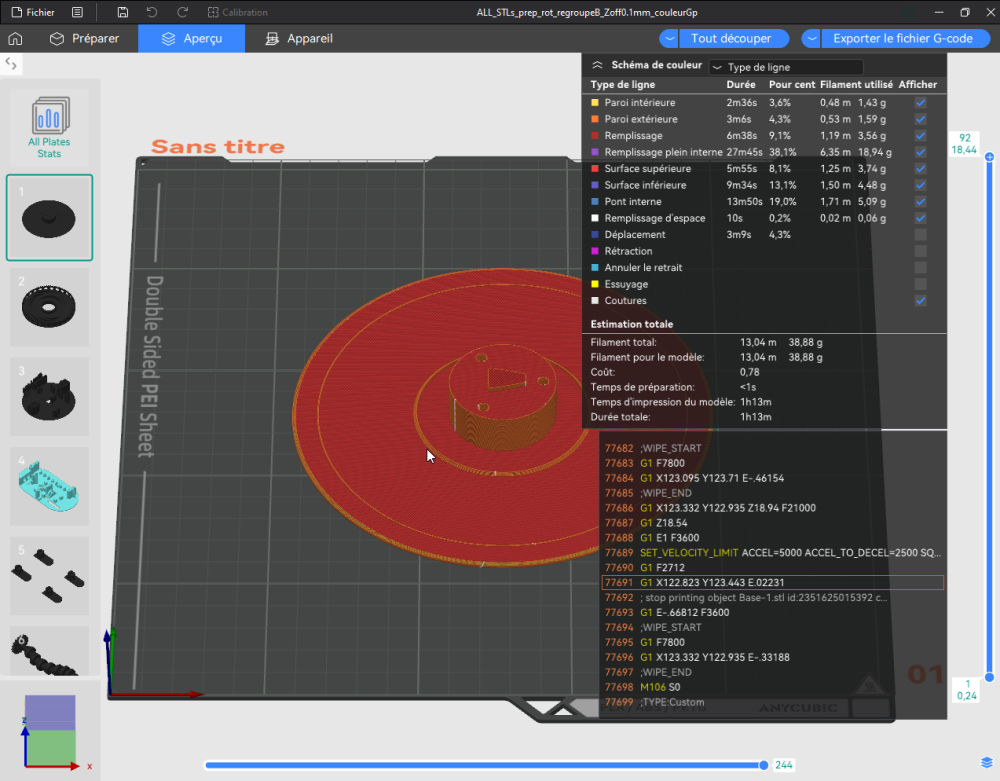Screen dimensions: 1000x781
Task: Enable Essuyage visibility checkbox
Action: (920, 284)
